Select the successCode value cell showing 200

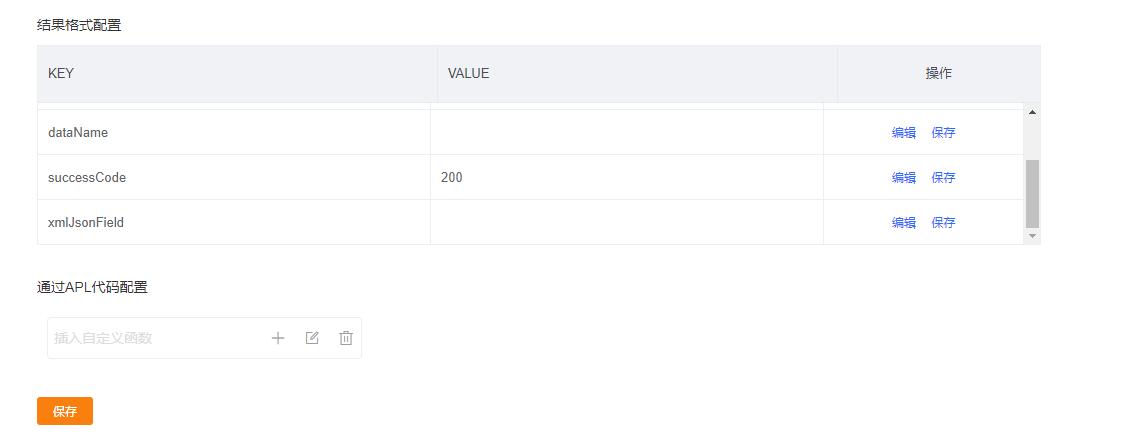(x=627, y=177)
